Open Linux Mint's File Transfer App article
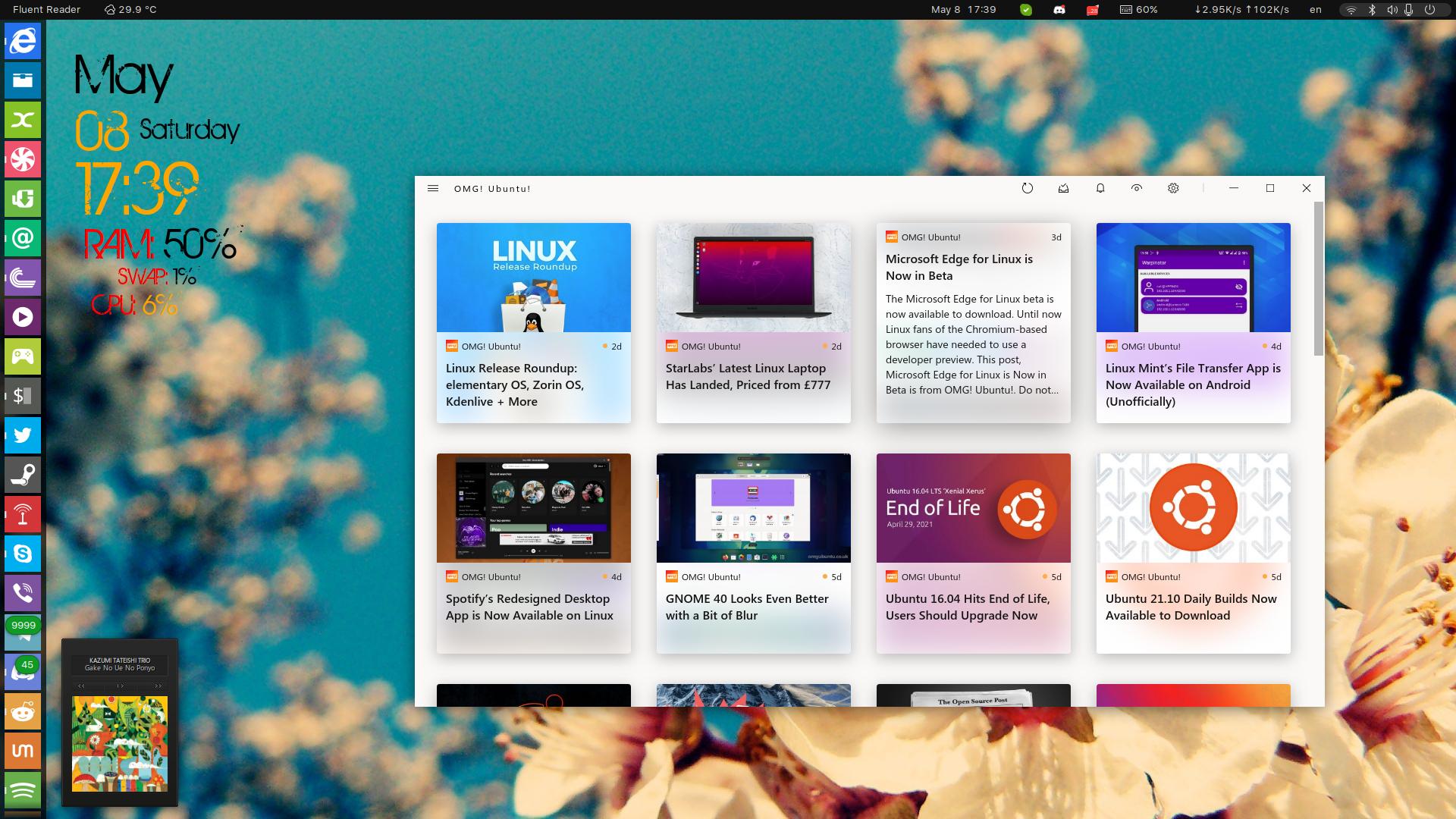Image resolution: width=1456 pixels, height=819 pixels. (x=1194, y=323)
